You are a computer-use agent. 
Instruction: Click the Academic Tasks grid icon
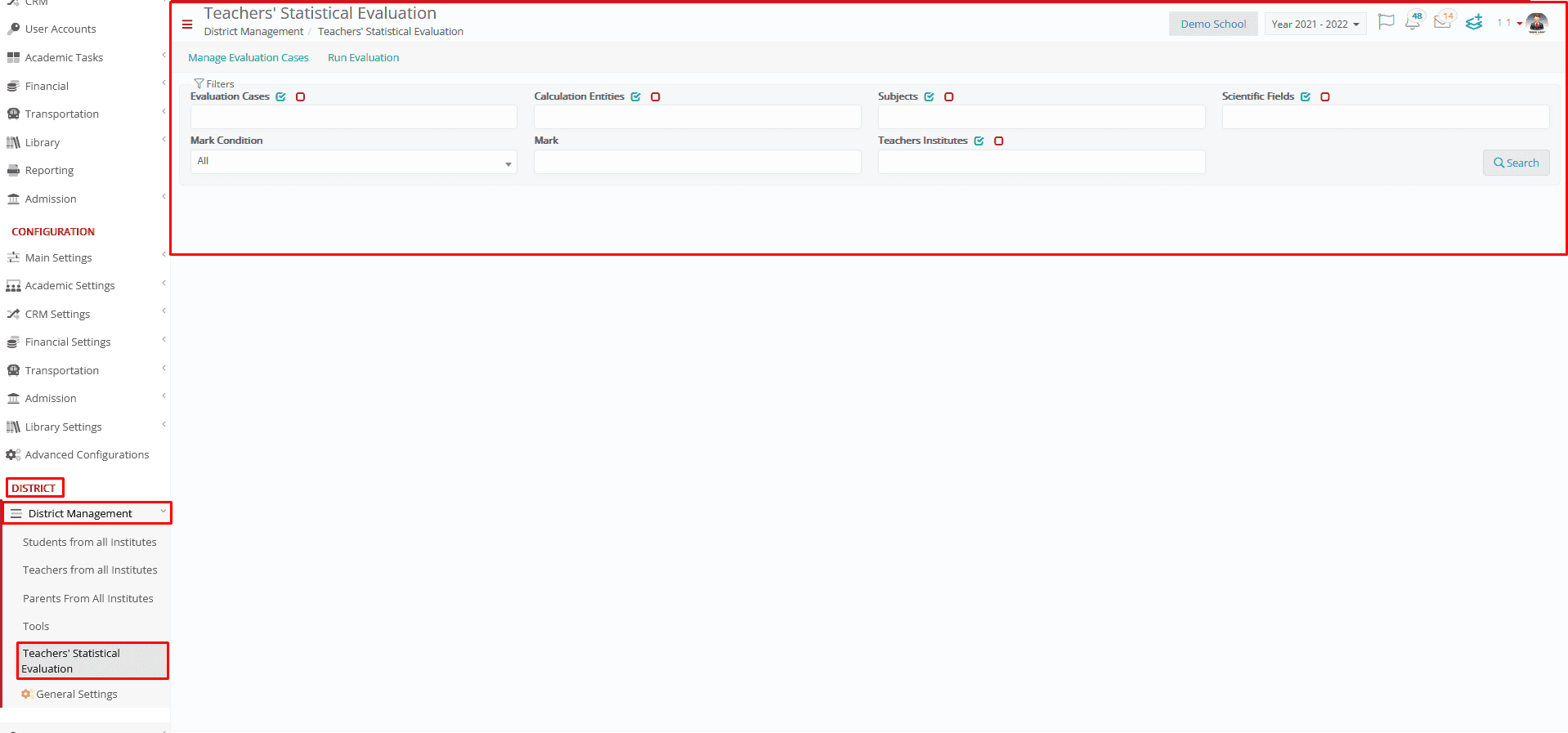pyautogui.click(x=13, y=57)
